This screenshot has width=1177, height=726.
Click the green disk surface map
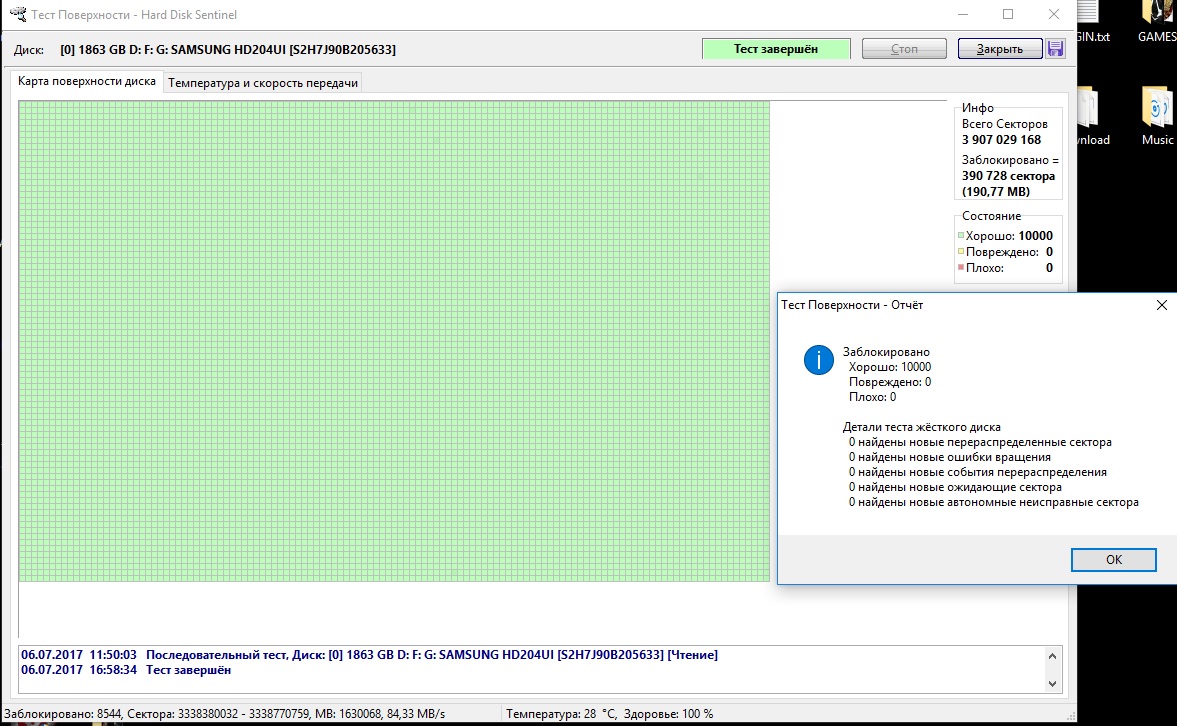[394, 341]
